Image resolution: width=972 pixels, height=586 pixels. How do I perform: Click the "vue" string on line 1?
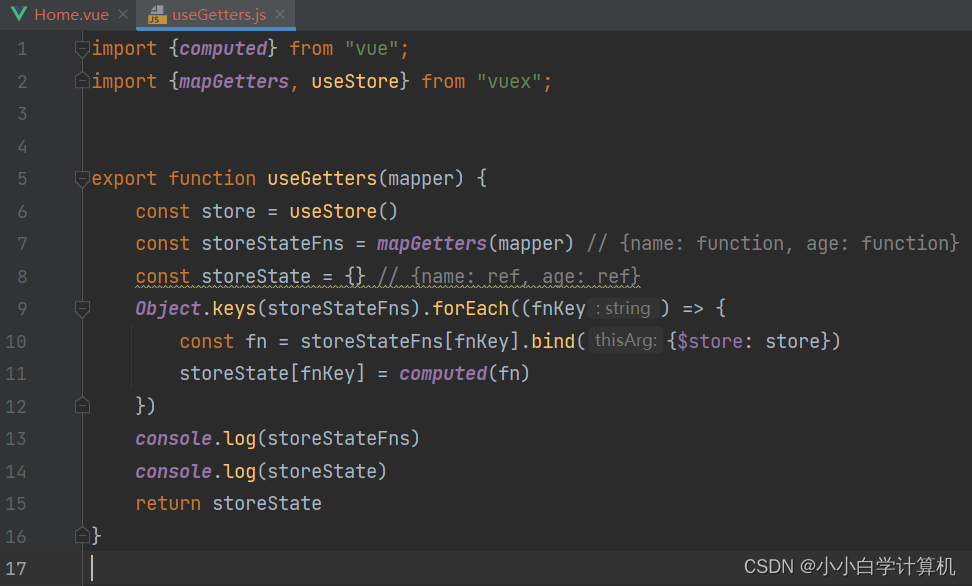[x=371, y=48]
